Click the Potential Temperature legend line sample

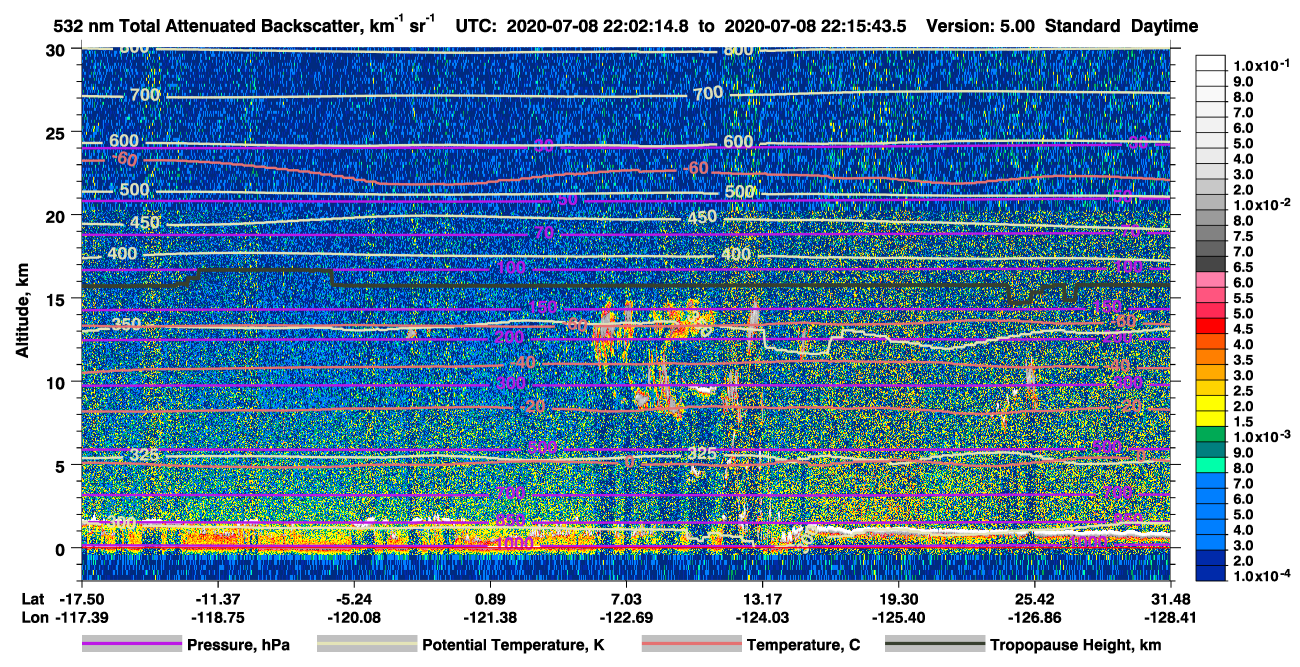[x=366, y=645]
